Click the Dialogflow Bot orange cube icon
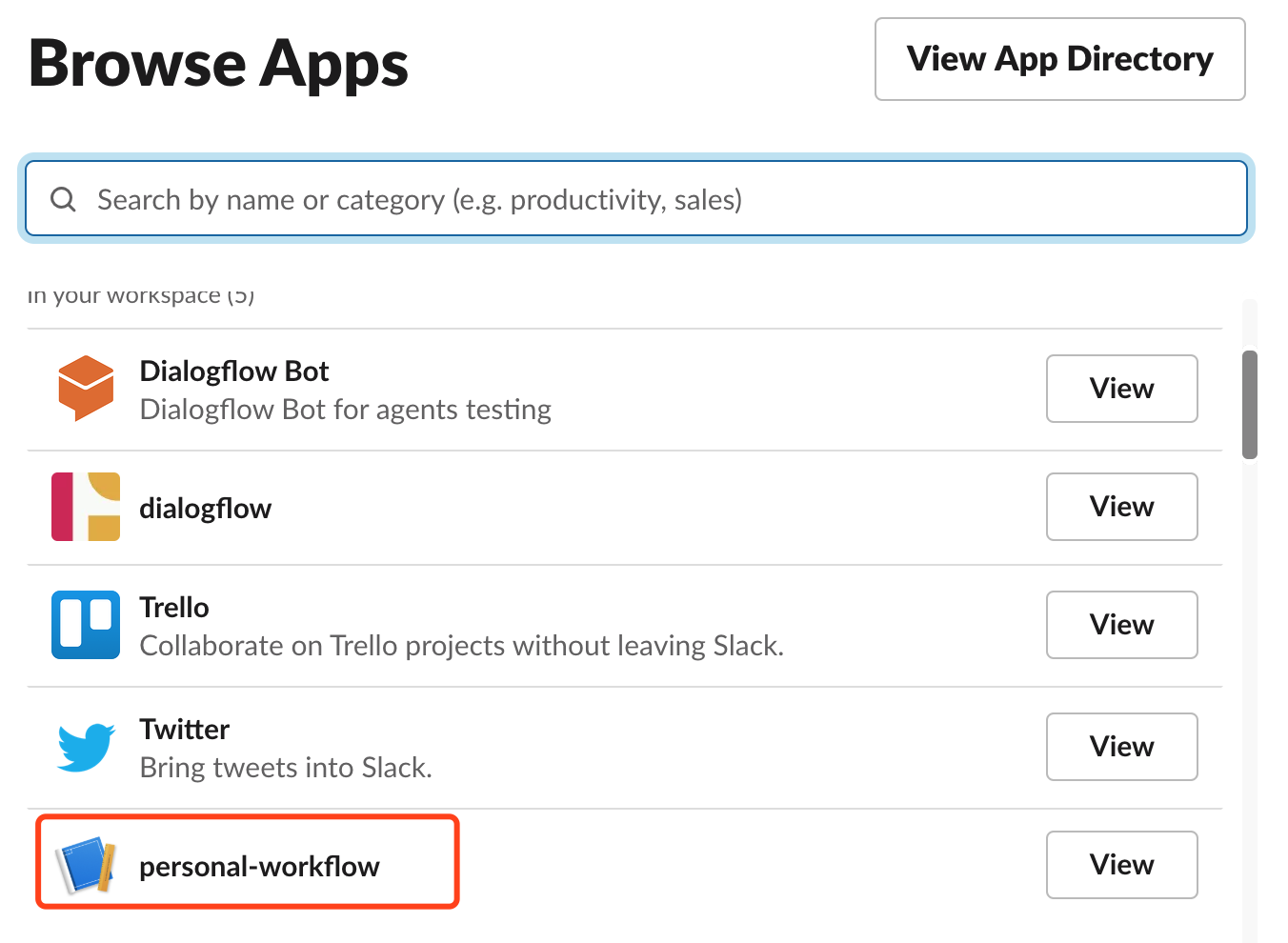Viewport: 1288px width, 943px height. coord(86,389)
